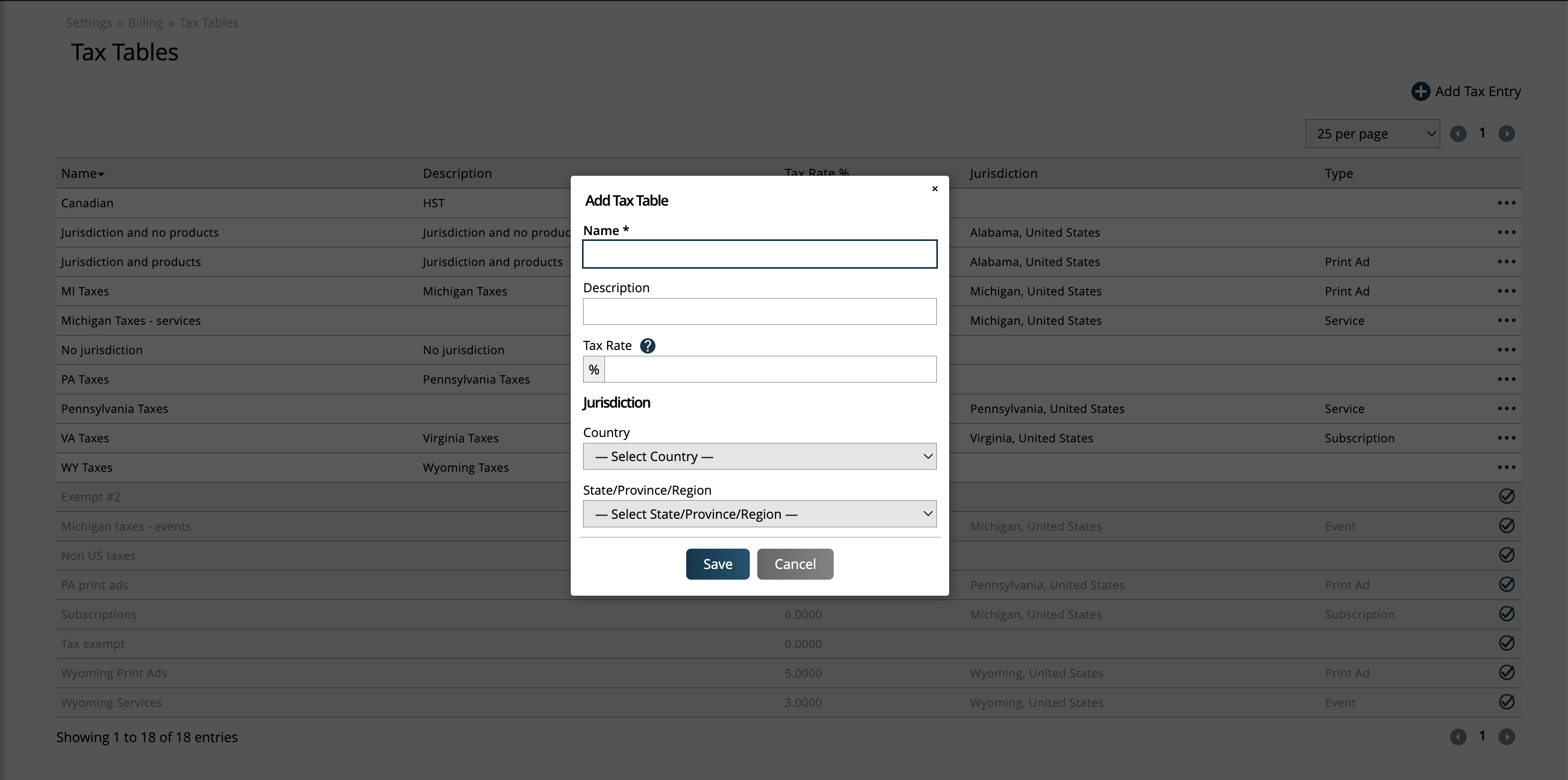Open the three-dots menu for VA Taxes
This screenshot has width=1568, height=780.
[x=1506, y=438]
